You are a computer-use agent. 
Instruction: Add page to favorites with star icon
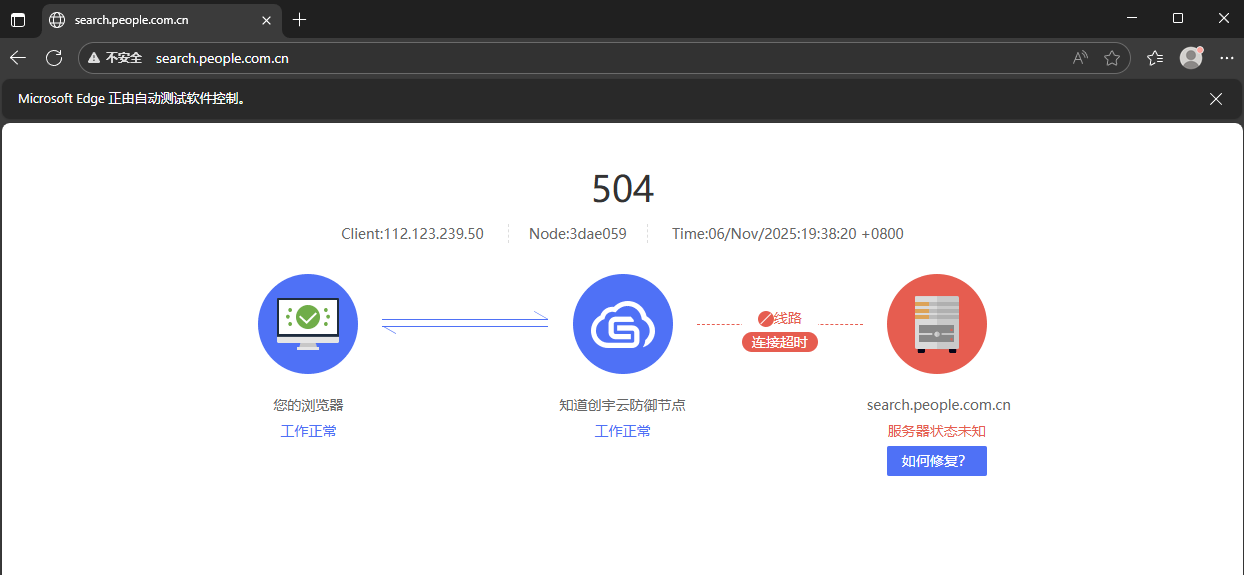coord(1112,58)
